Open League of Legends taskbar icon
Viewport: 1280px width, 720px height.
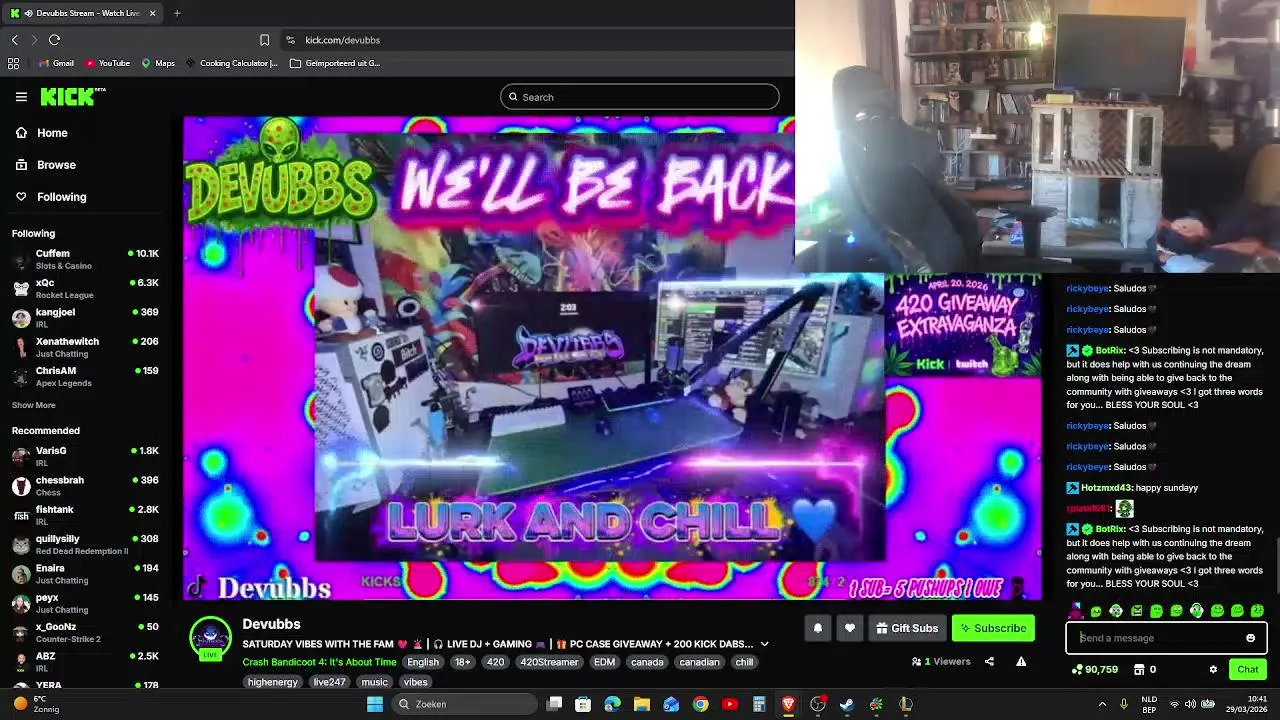tap(905, 704)
